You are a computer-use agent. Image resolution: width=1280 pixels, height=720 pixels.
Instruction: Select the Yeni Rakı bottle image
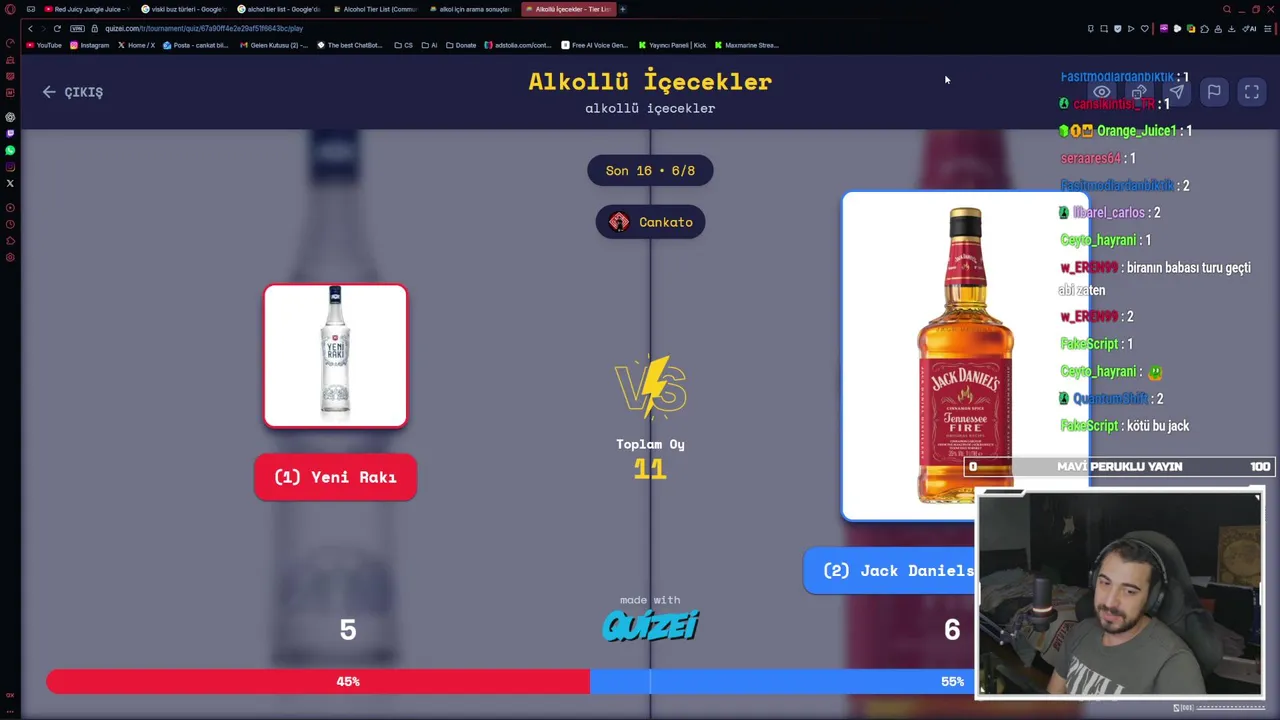(335, 356)
